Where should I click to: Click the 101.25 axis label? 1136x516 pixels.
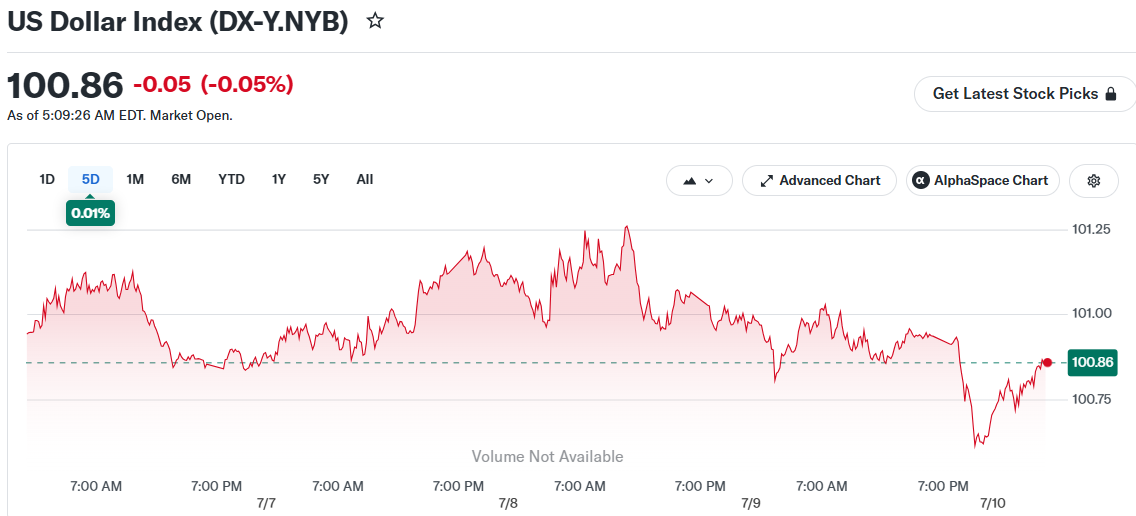pyautogui.click(x=1092, y=230)
